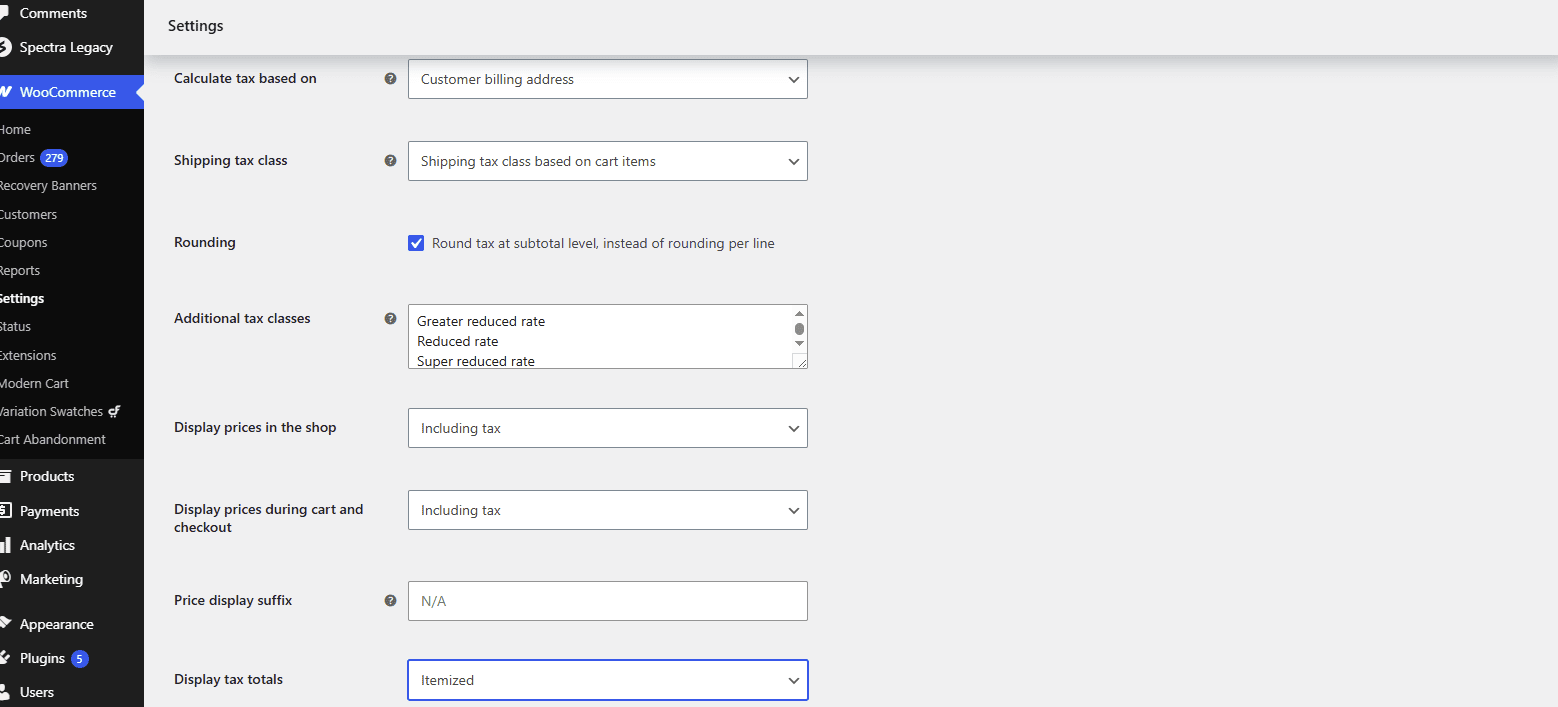Screen dimensions: 1558x707
Task: Open the Users menu
Action: coord(37,692)
